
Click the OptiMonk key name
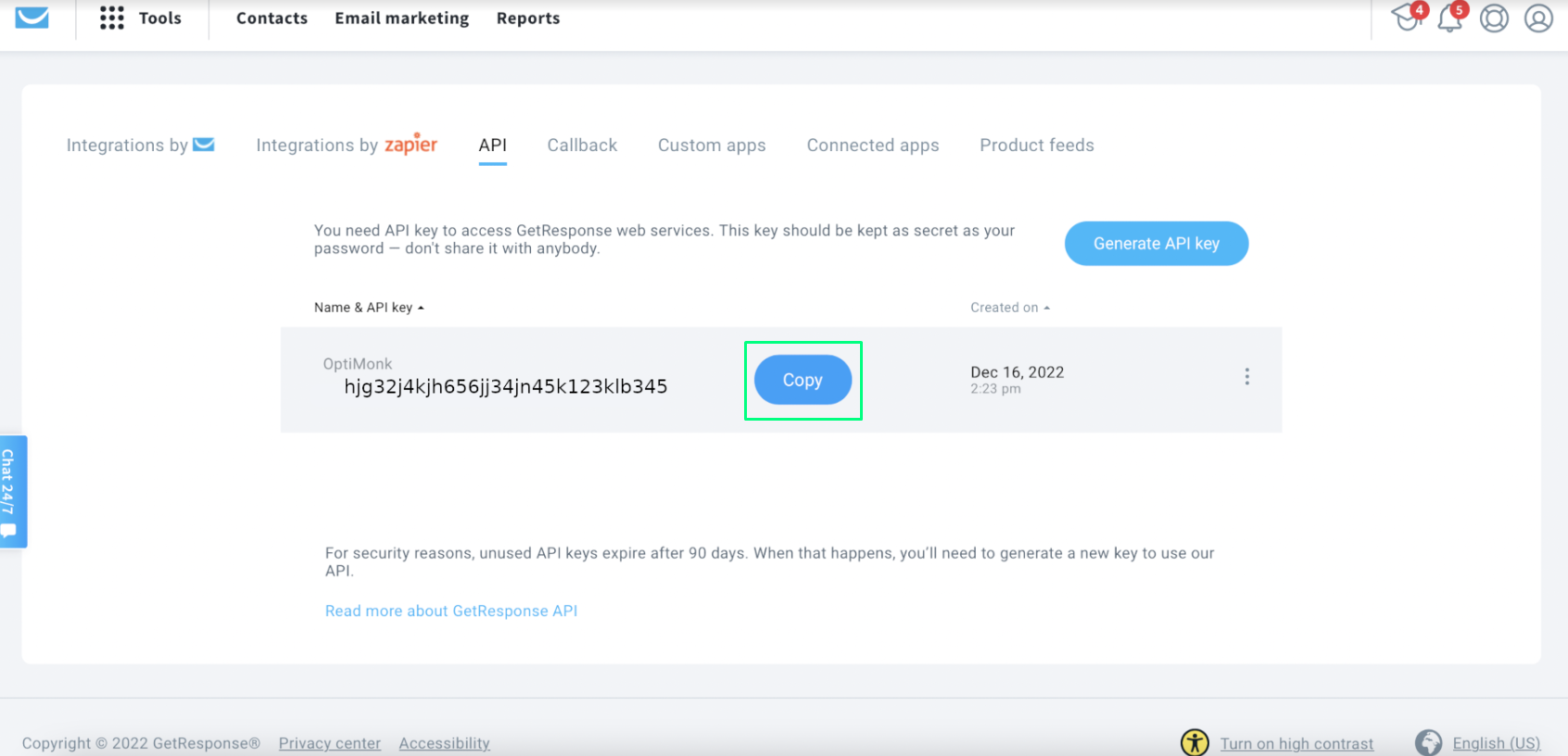(x=358, y=363)
